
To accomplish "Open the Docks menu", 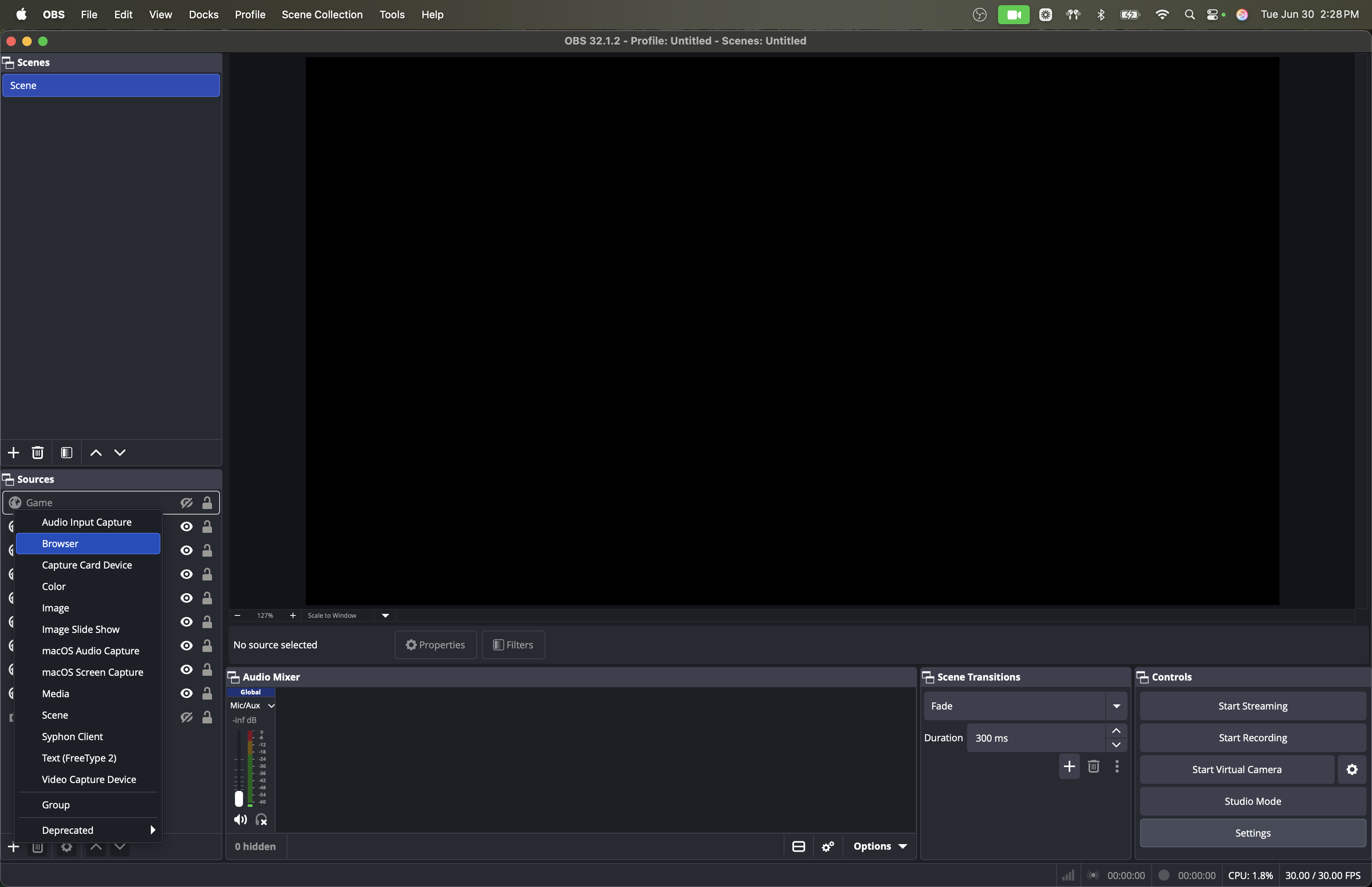I will pos(203,14).
